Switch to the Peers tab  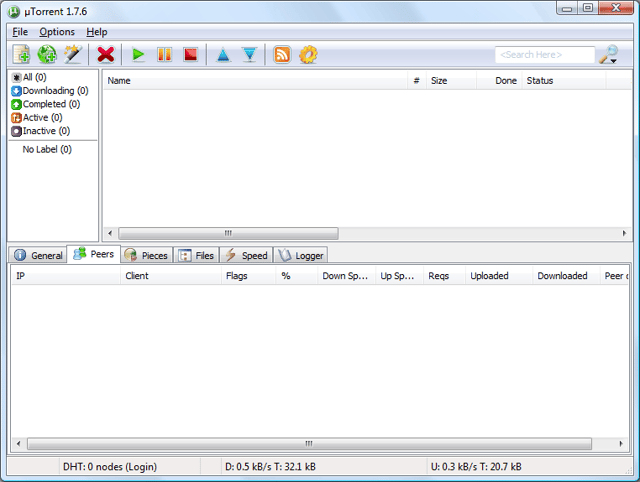click(x=93, y=254)
